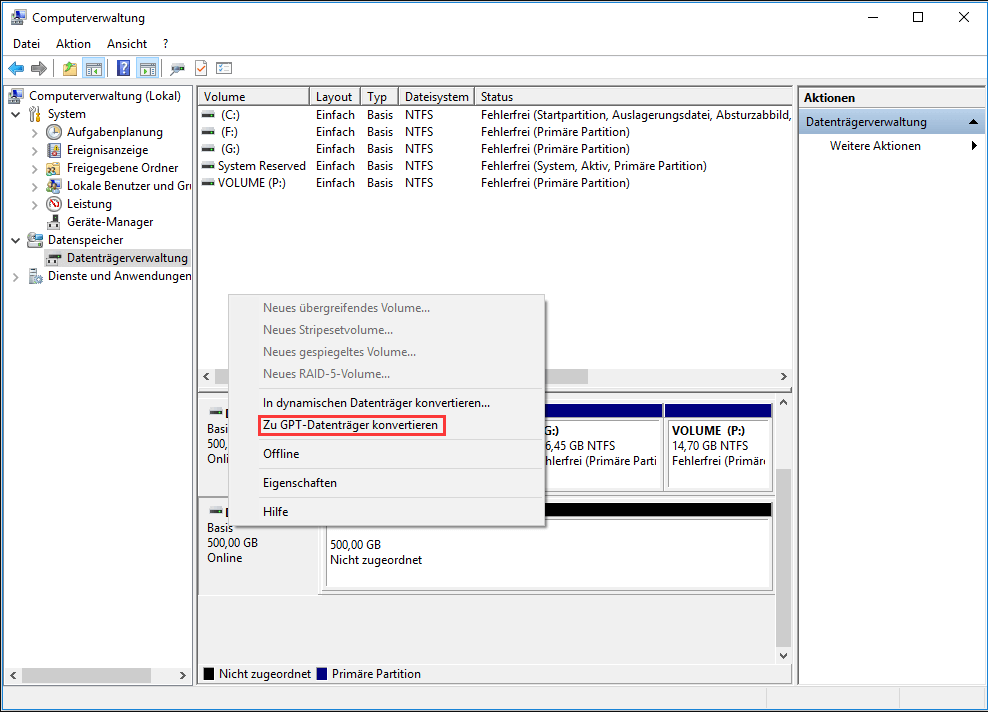
Task: Click the checkmark document toolbar icon
Action: [x=201, y=69]
